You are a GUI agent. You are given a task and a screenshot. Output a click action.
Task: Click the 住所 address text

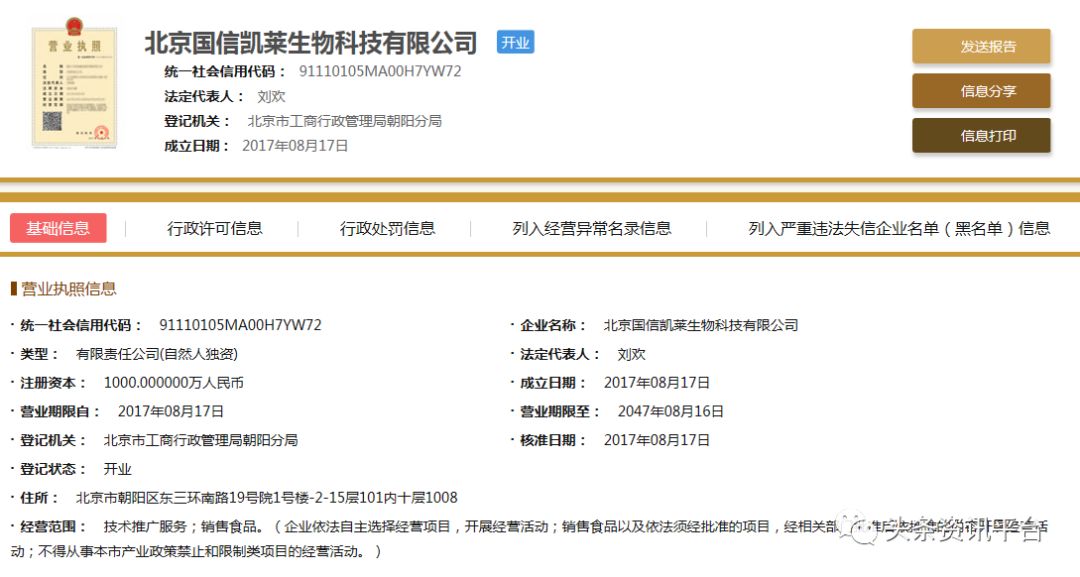pyautogui.click(x=266, y=497)
